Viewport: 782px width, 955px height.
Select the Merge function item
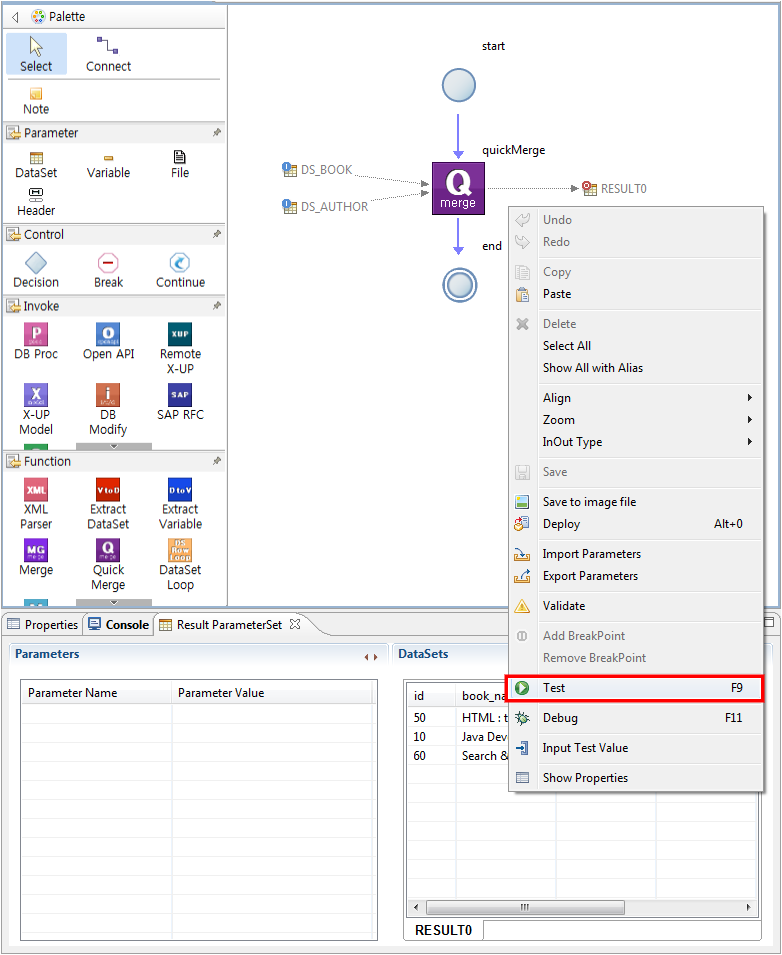[x=36, y=558]
